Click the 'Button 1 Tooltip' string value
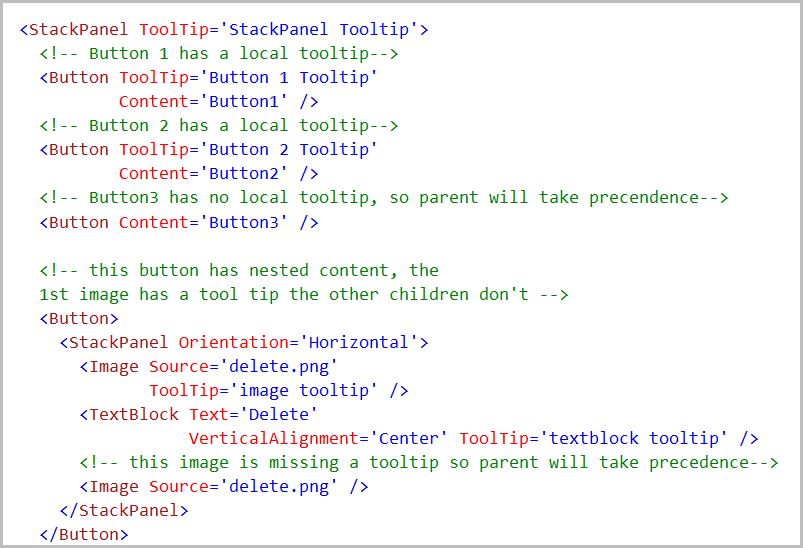803x548 pixels. [288, 77]
